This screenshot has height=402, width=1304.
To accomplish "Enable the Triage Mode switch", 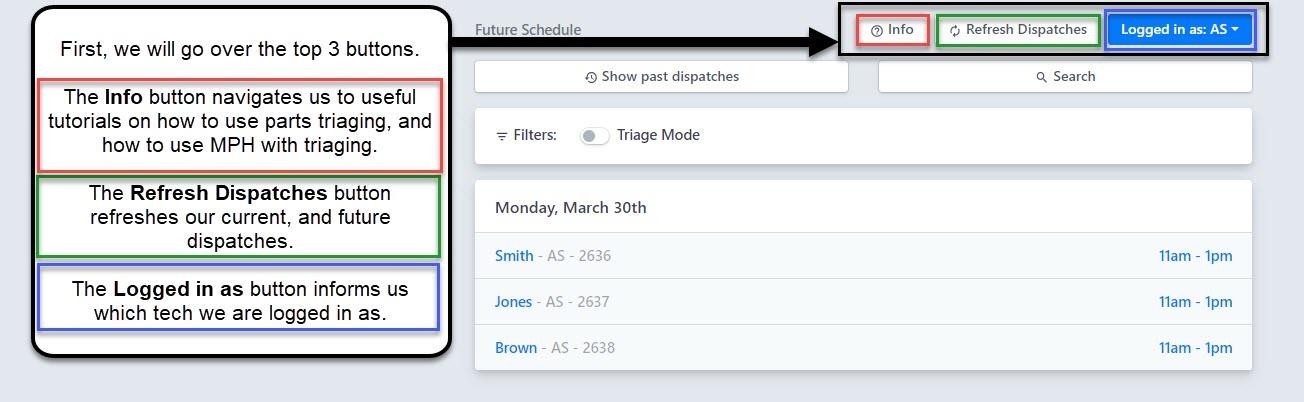I will (594, 136).
